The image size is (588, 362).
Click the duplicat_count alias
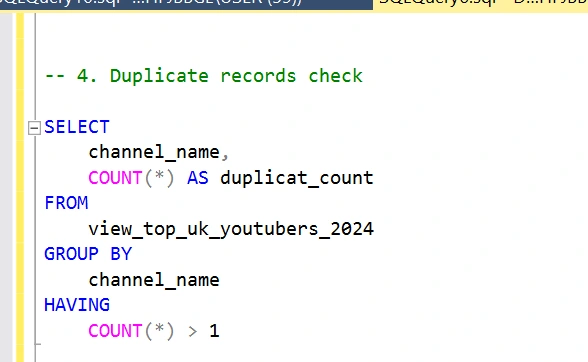tap(297, 178)
